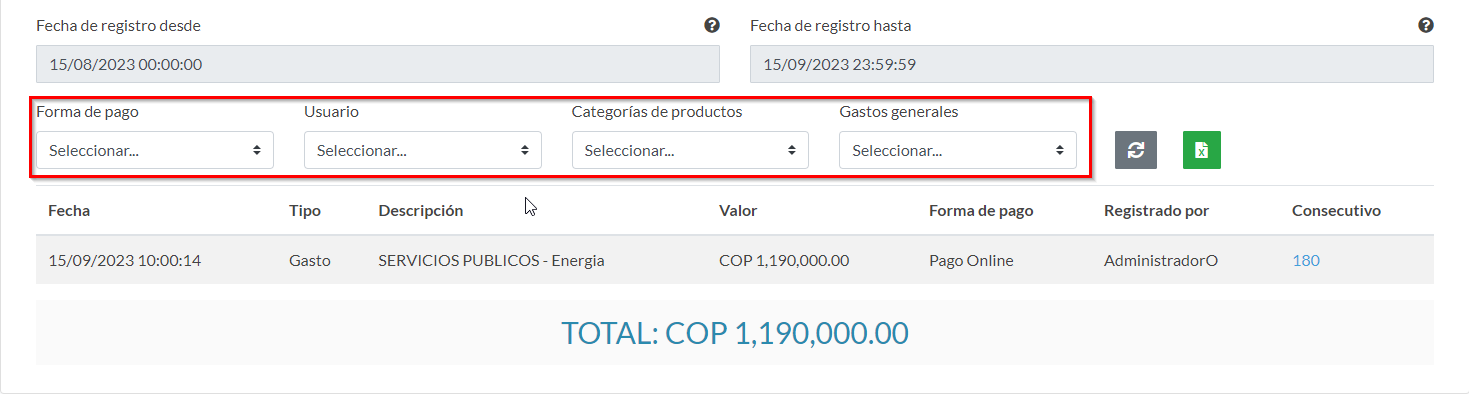This screenshot has width=1469, height=394.
Task: Expand the 'Categorías de productos' select
Action: [x=690, y=150]
